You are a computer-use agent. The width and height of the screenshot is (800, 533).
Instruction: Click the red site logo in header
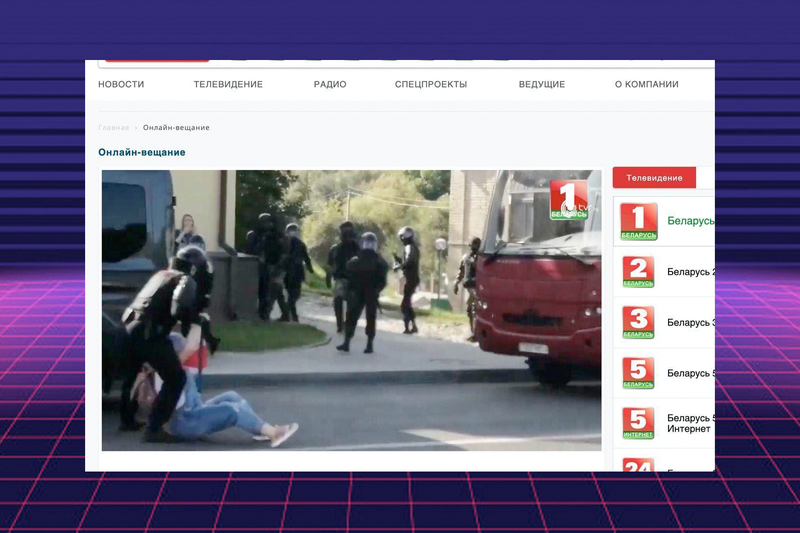(156, 60)
